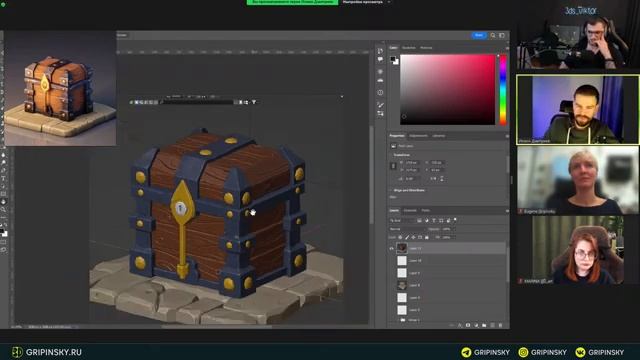Pick a shade in the color field
The image size is (640, 360).
(x=447, y=89)
